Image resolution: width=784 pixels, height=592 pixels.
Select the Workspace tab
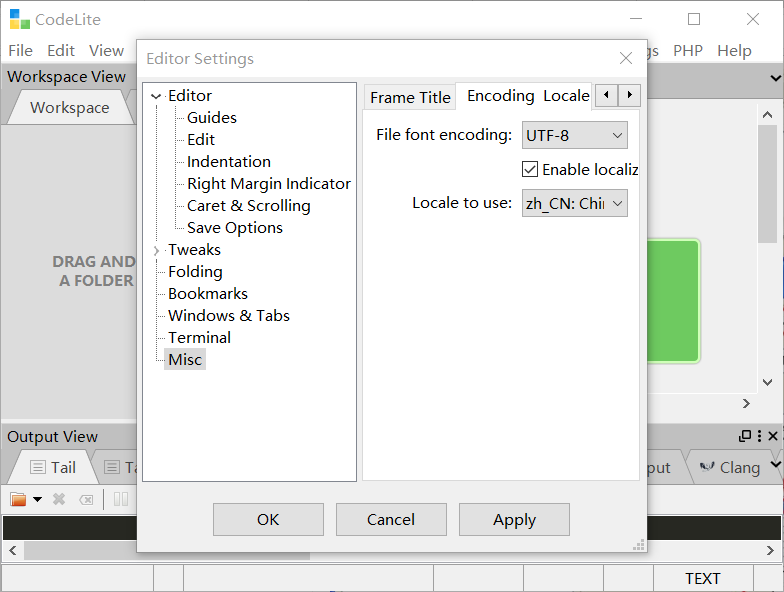[x=70, y=108]
